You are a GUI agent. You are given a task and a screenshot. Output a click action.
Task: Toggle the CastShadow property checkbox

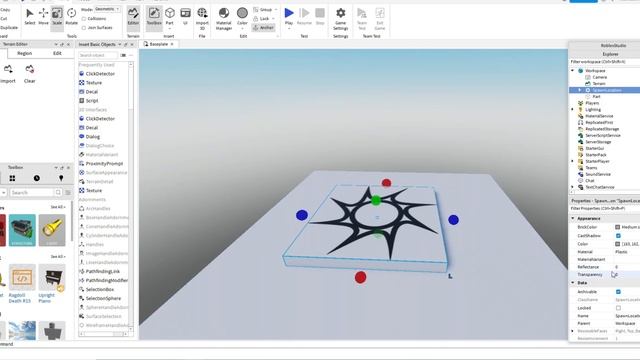coord(618,236)
